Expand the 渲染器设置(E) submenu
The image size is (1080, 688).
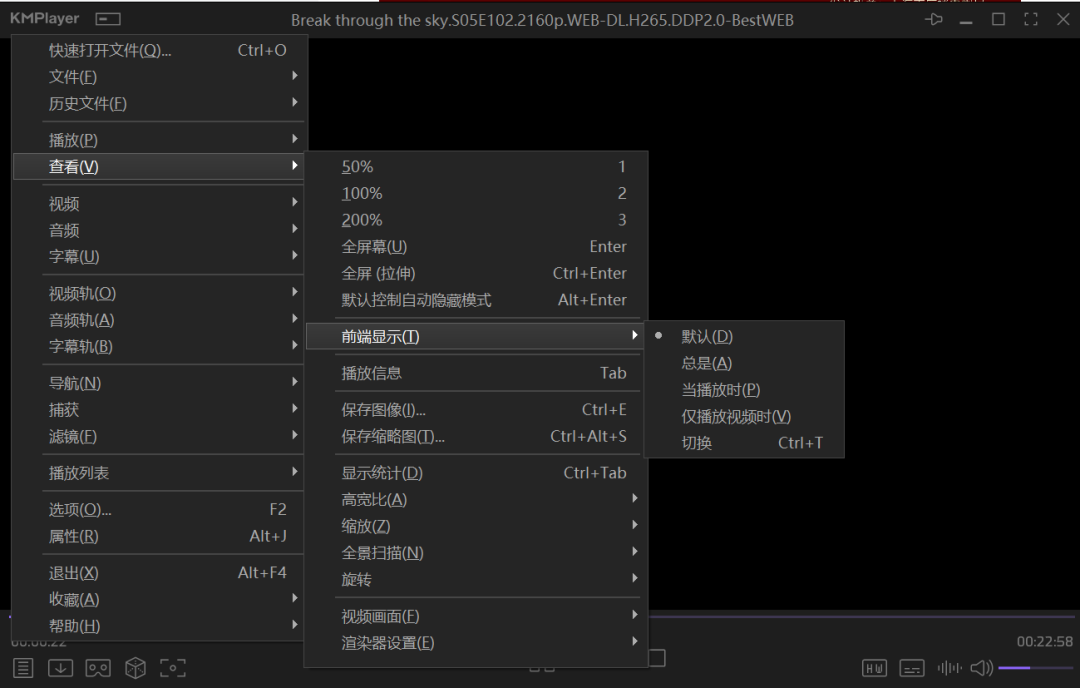point(476,643)
